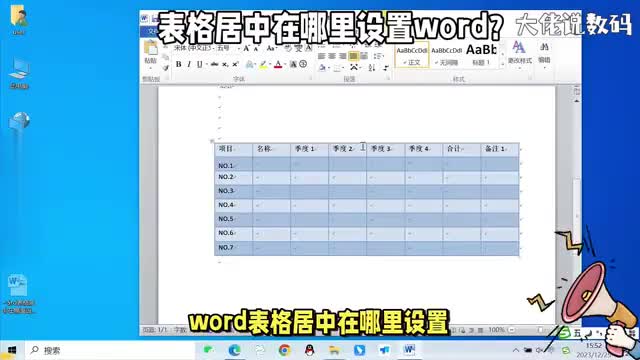Toggle Bold formatting

click(178, 64)
